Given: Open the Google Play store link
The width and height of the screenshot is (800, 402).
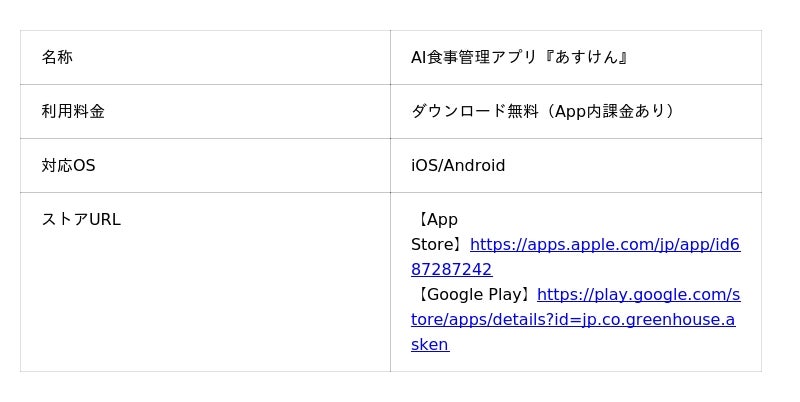Looking at the screenshot, I should click(638, 295).
